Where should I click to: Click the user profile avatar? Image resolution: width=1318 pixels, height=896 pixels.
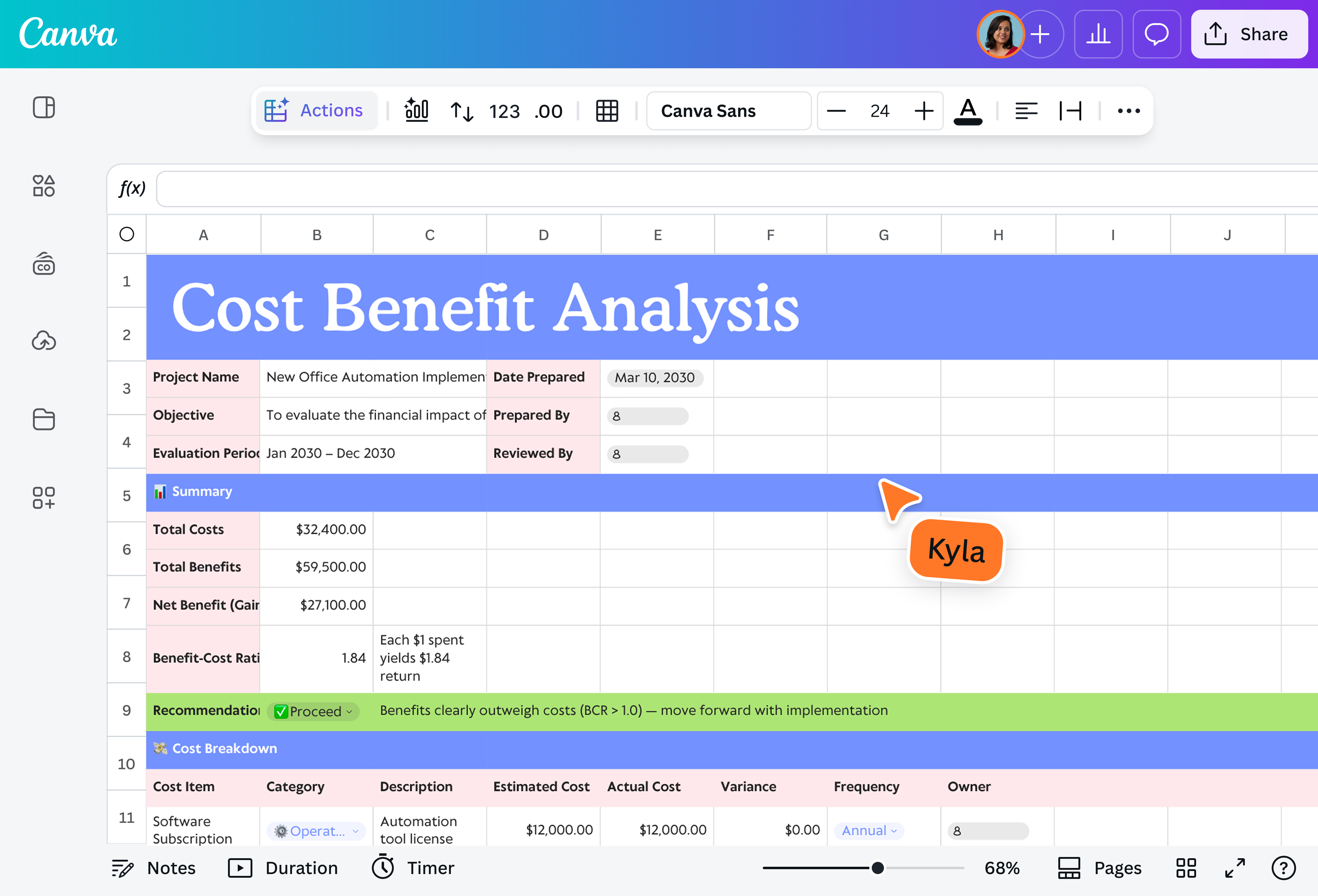(x=1000, y=34)
